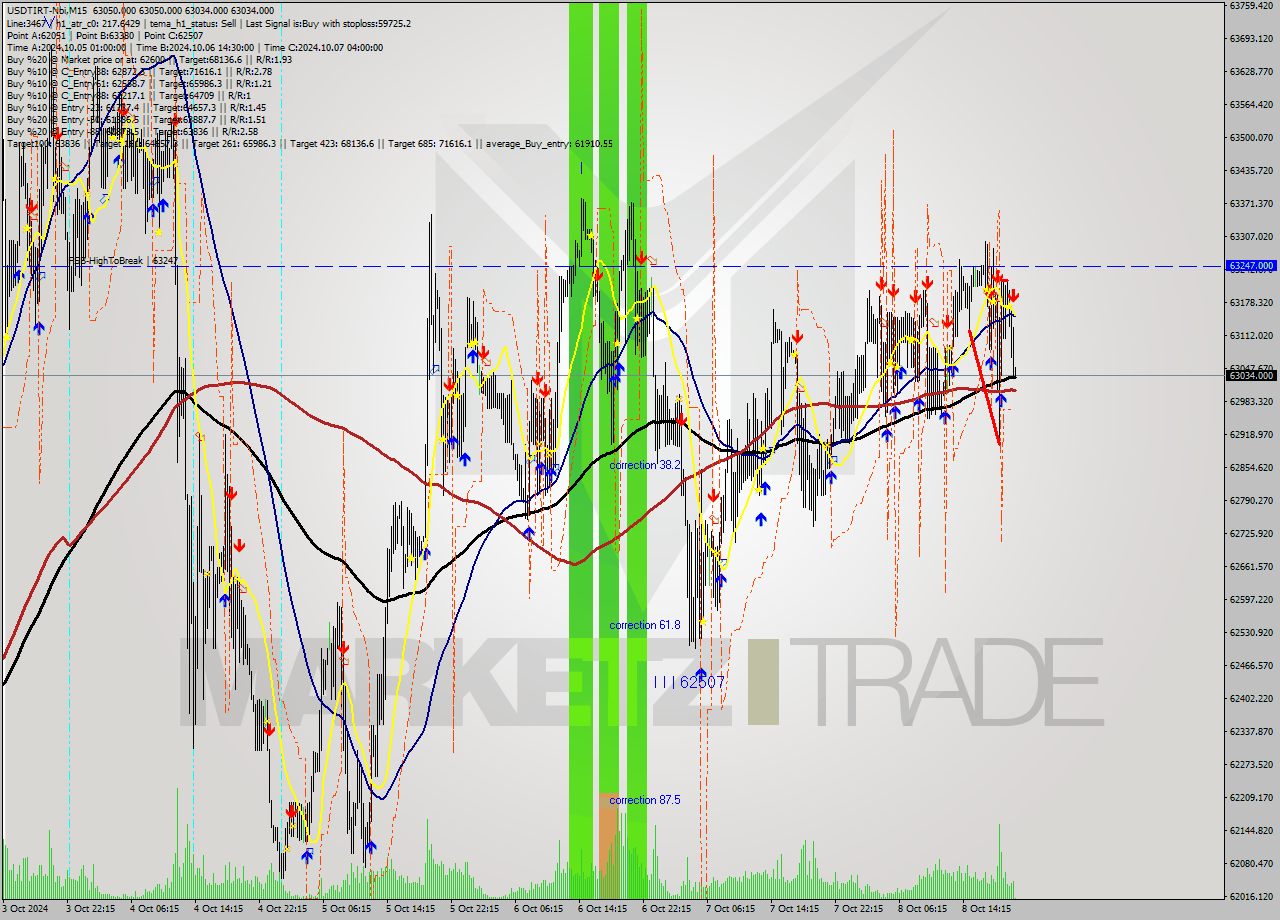Click the 62790.270 price axis label
This screenshot has height=920, width=1280.
point(1251,500)
